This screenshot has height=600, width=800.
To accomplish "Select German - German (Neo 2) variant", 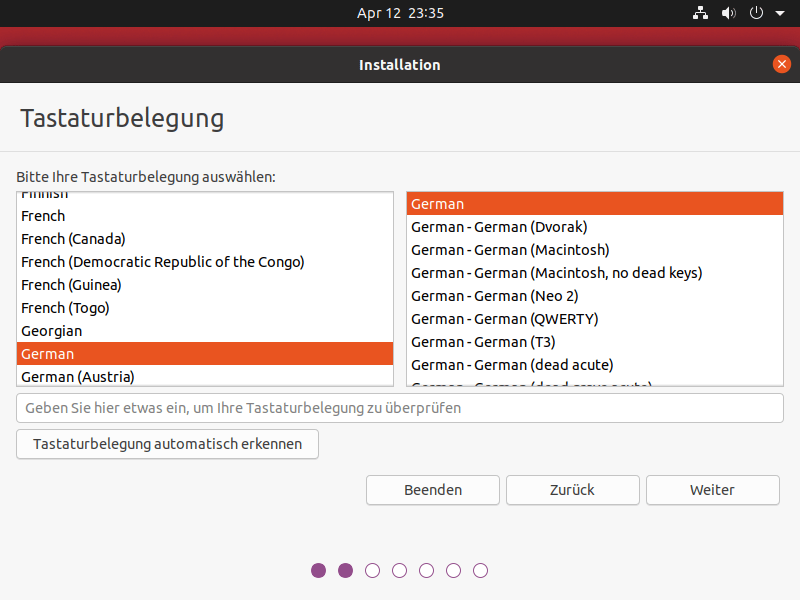I will point(494,296).
